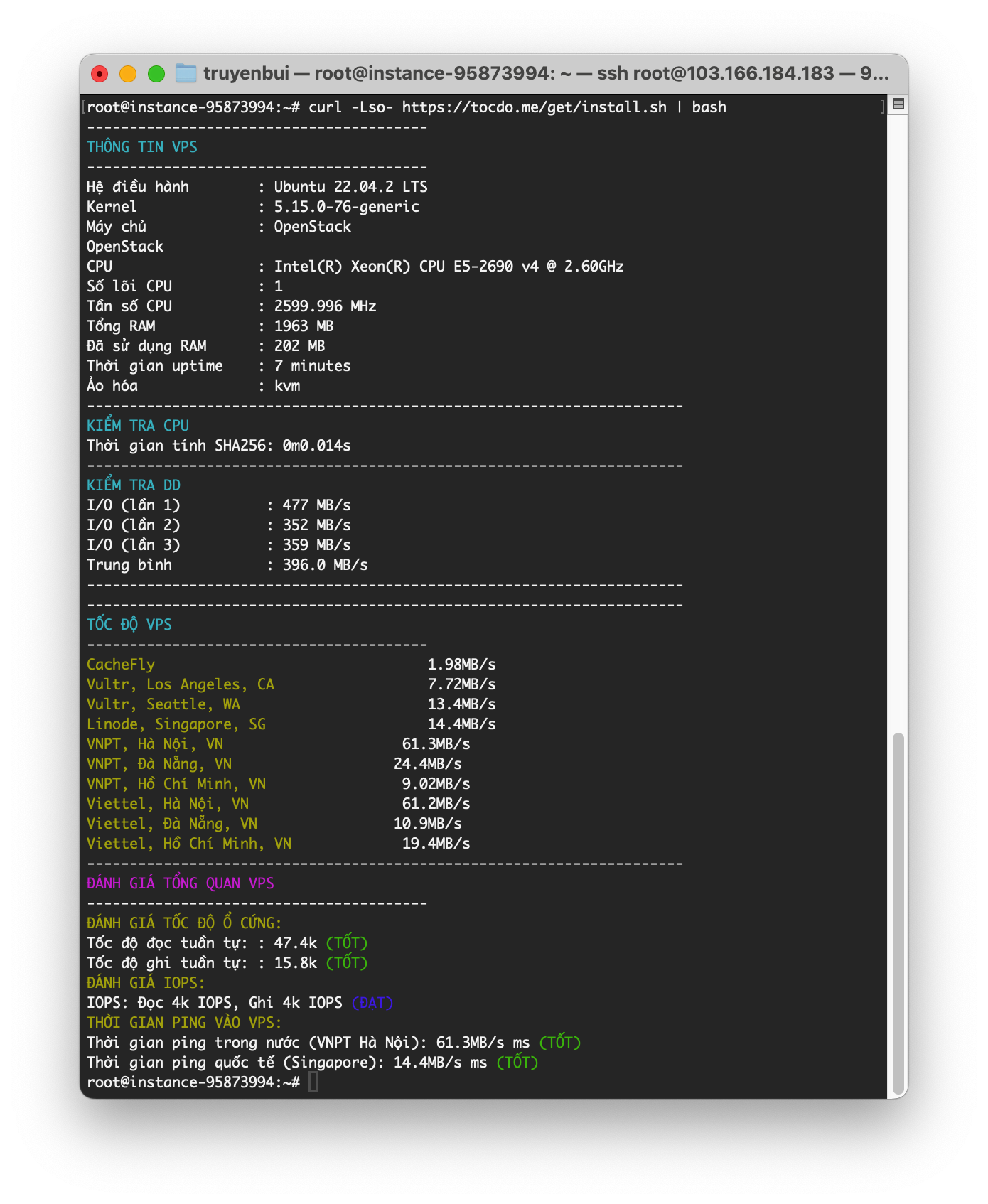Click the URL https://tocdo.me/get/install.sh
988x1204 pixels.
tap(535, 107)
